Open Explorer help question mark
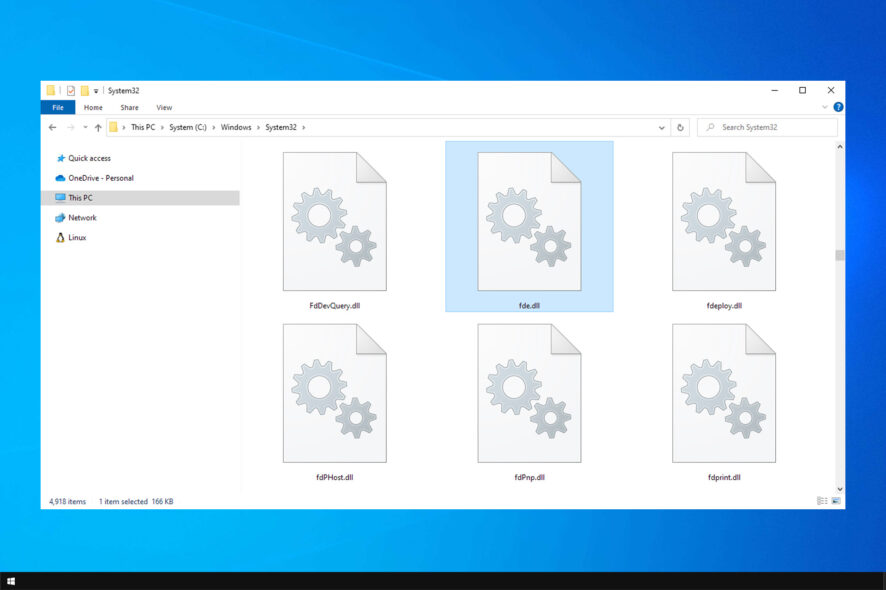Screen dimensions: 886x590 point(838,107)
